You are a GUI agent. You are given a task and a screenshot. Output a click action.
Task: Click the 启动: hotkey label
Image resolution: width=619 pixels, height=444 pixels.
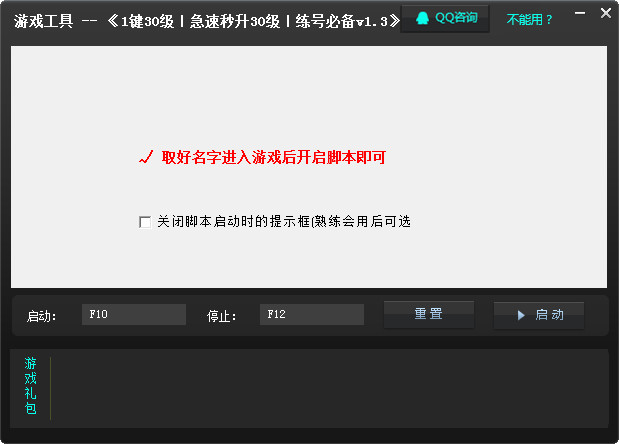click(41, 316)
